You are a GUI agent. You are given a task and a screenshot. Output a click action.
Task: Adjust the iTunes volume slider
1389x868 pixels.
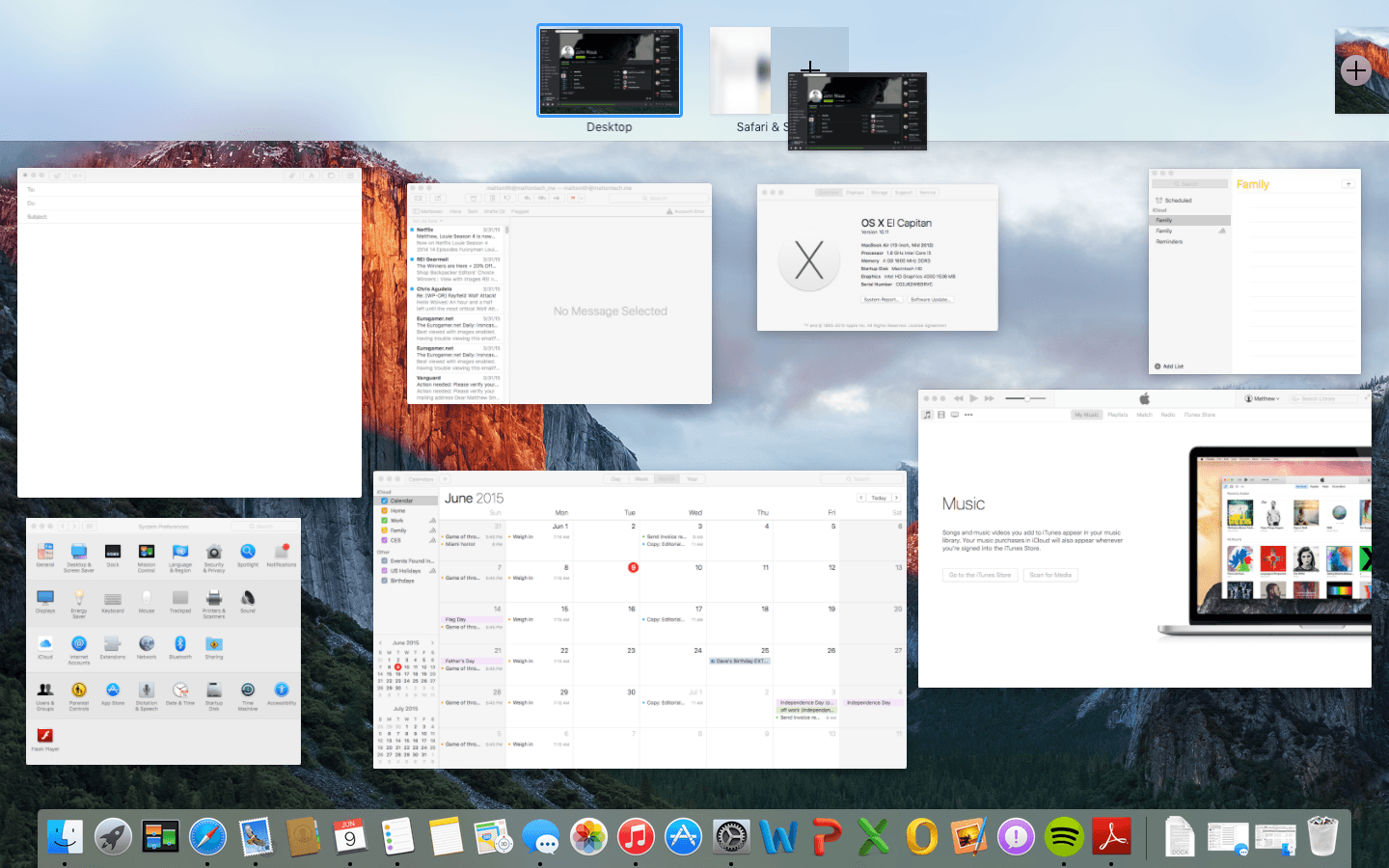click(x=1025, y=398)
